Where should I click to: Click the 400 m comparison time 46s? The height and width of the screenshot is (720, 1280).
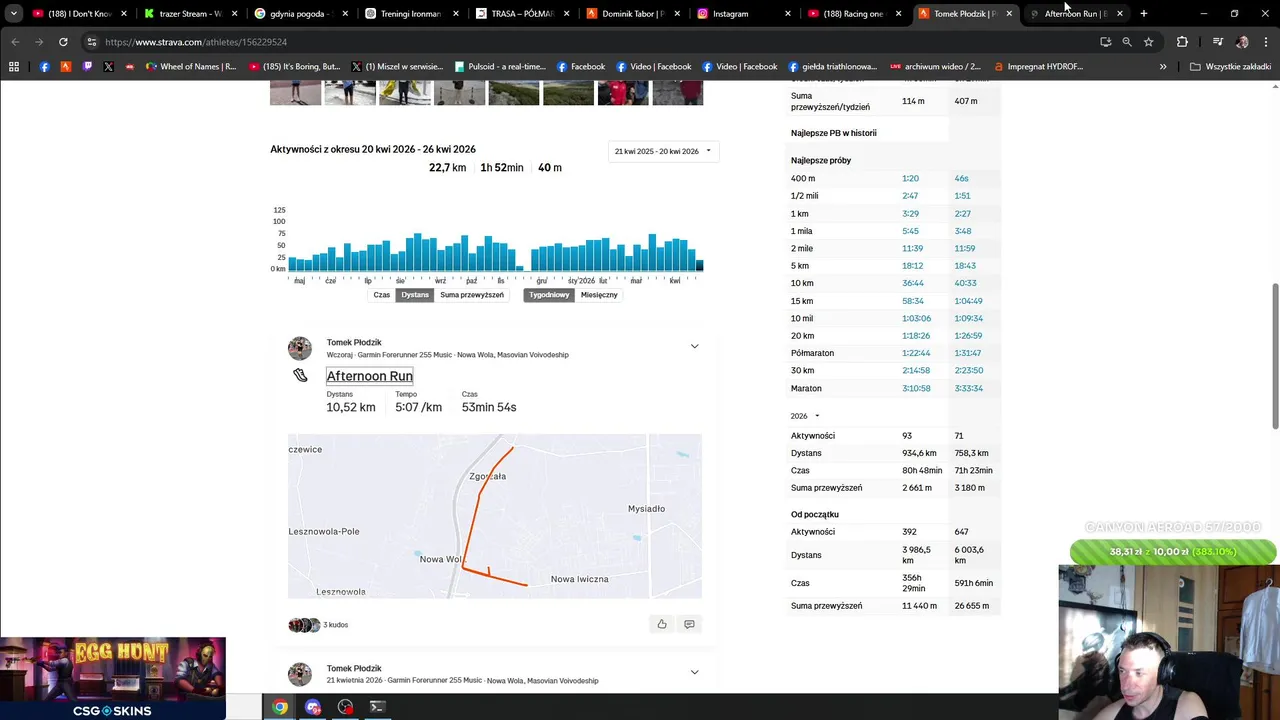point(961,178)
